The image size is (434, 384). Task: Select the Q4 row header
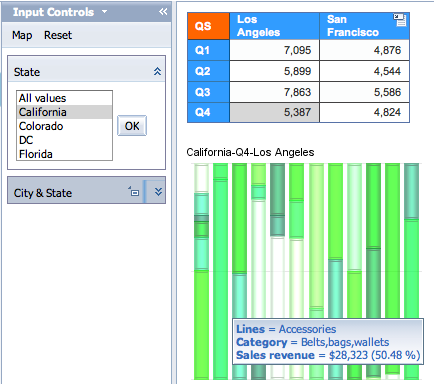pos(209,112)
